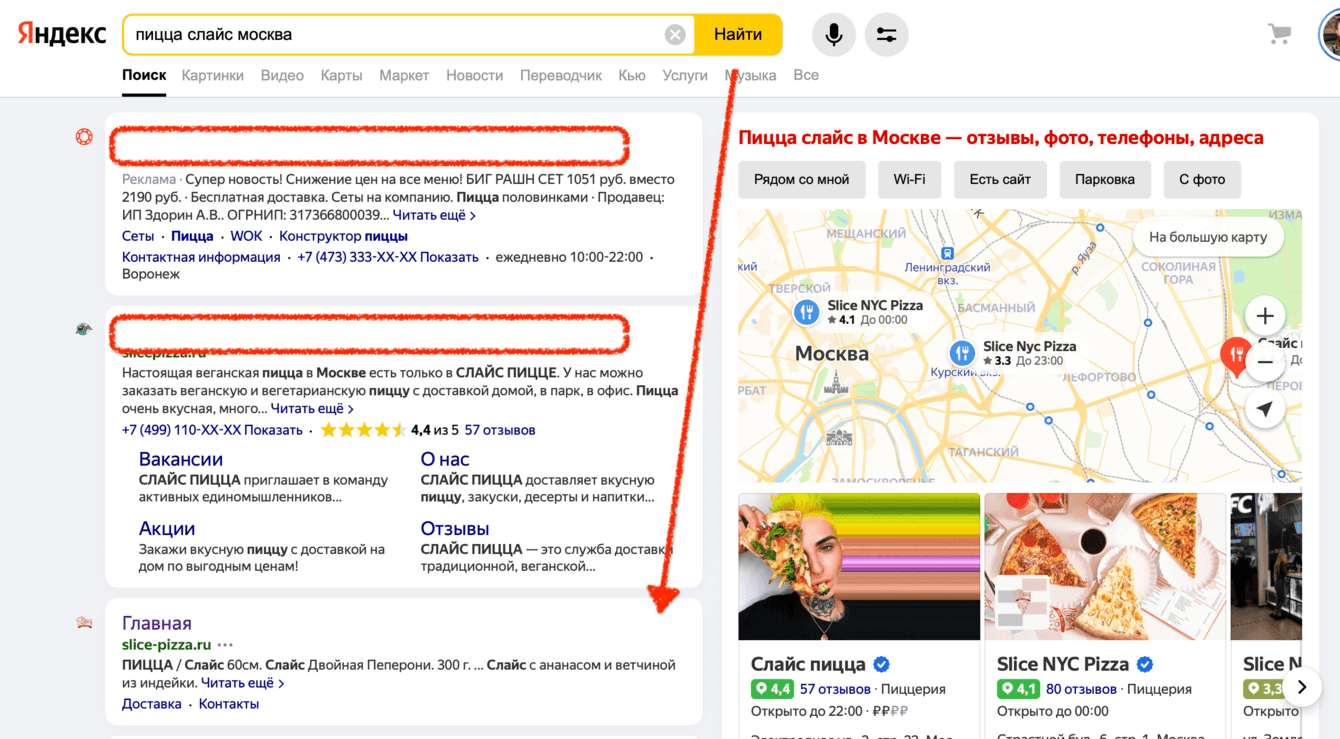Viewport: 1340px width, 739px height.
Task: Open 80 отзывов link on Slice NYC card
Action: pyautogui.click(x=1081, y=689)
